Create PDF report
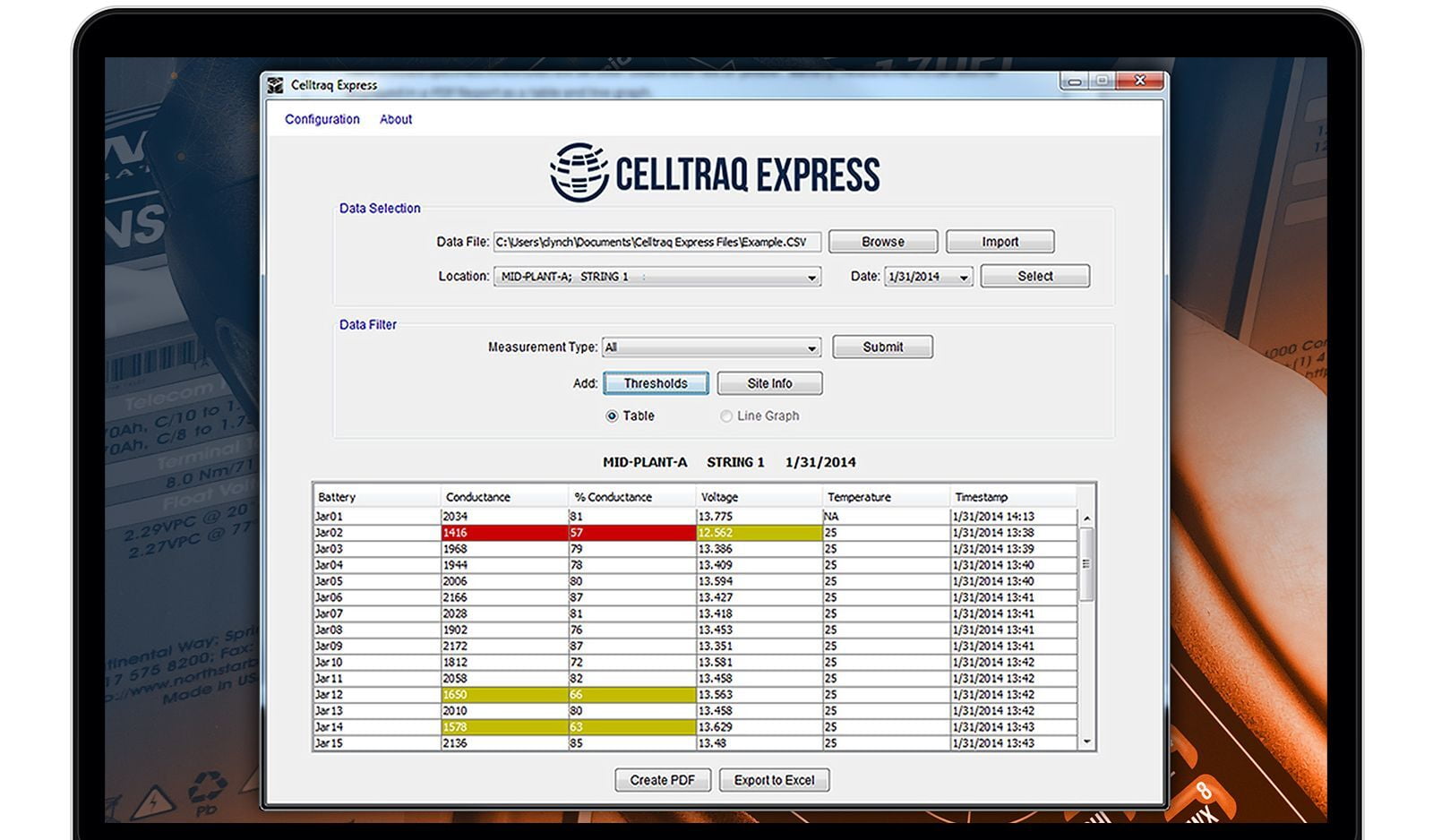 [662, 780]
